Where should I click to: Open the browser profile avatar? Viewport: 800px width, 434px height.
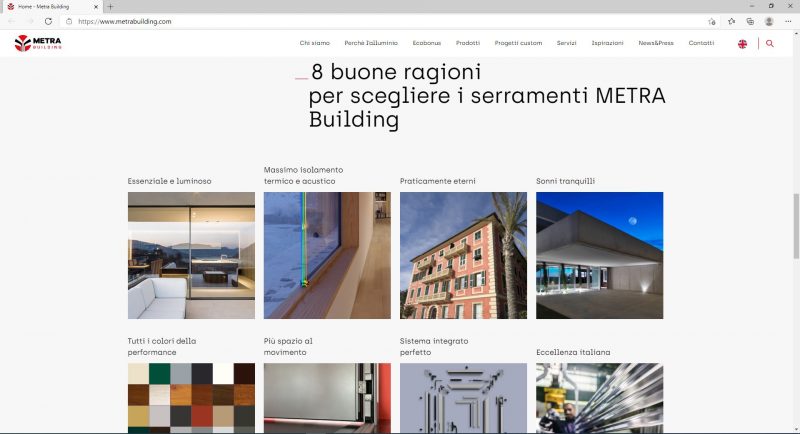[769, 21]
